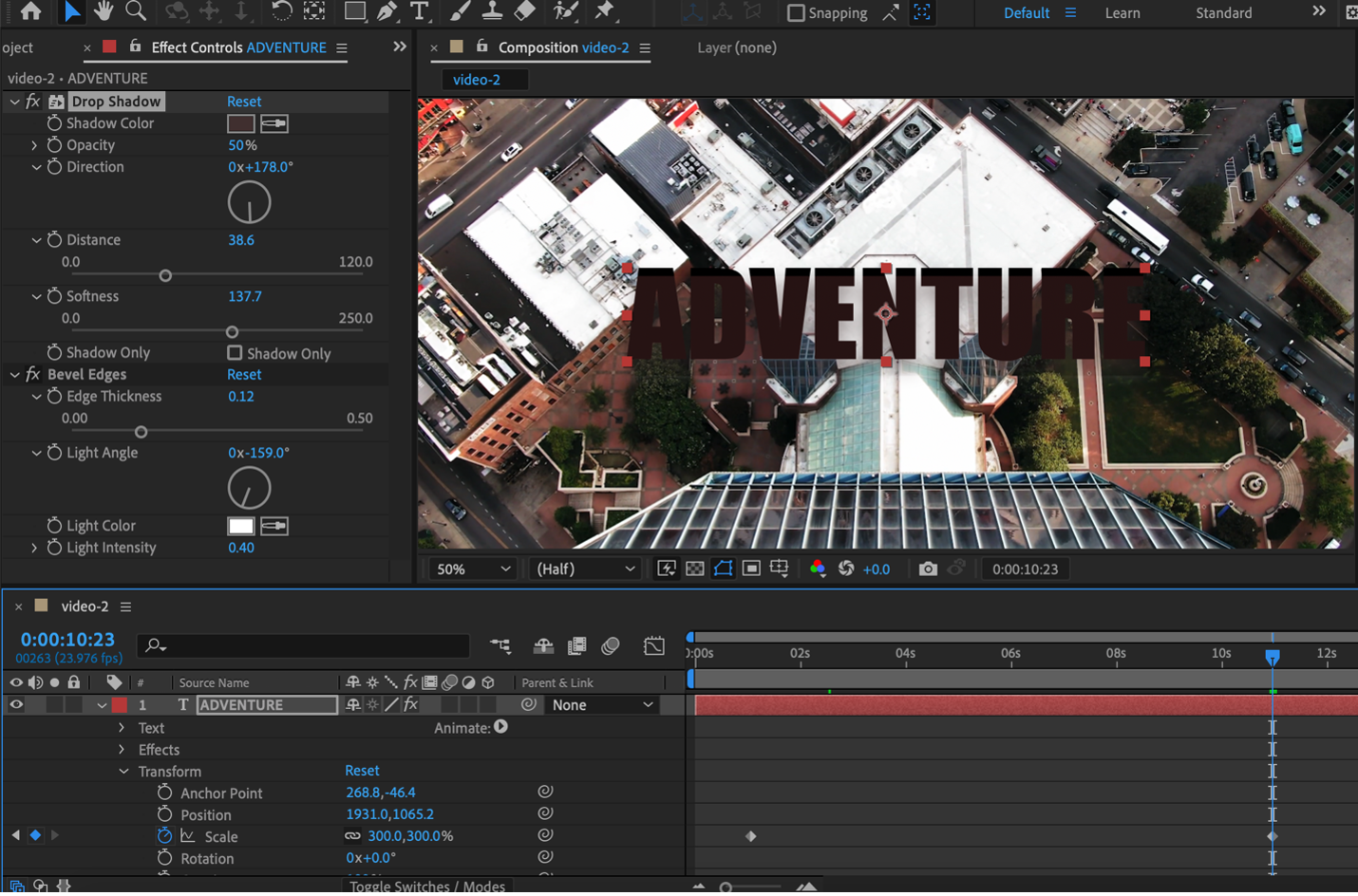Take a snapshot with camera icon
This screenshot has height=896, width=1358.
[927, 569]
